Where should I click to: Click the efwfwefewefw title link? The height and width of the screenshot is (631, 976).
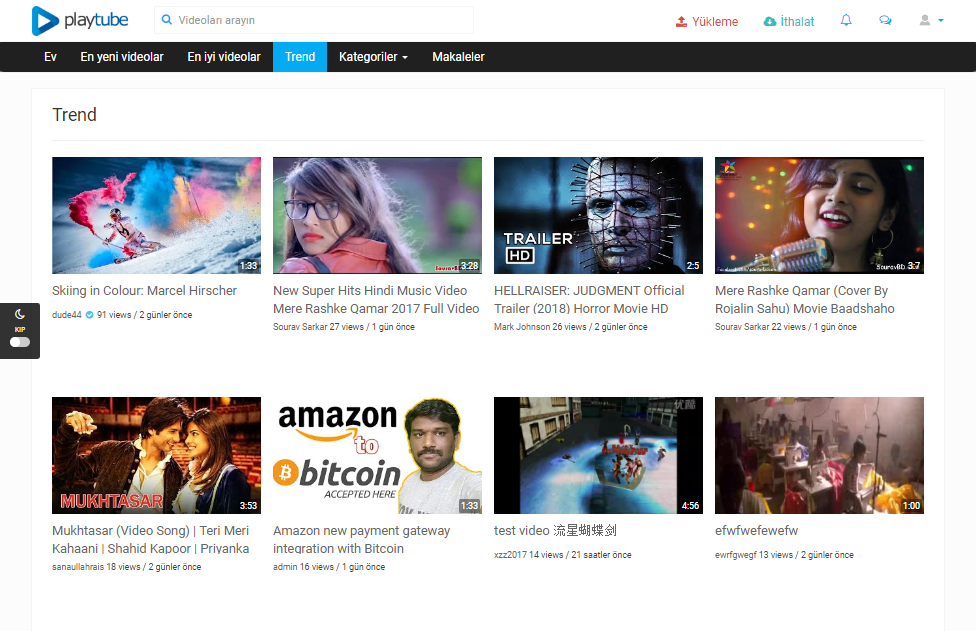click(x=756, y=531)
